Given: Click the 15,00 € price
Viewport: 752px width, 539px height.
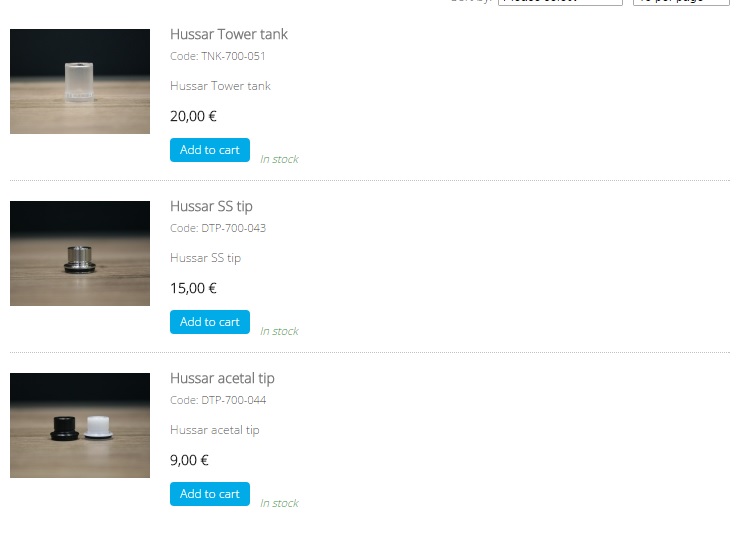Looking at the screenshot, I should (x=193, y=288).
